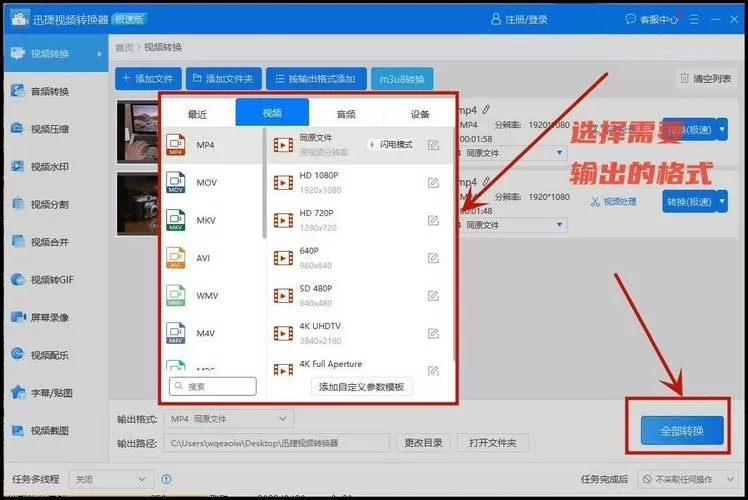
Task: Click 全部转换 button
Action: tap(682, 430)
